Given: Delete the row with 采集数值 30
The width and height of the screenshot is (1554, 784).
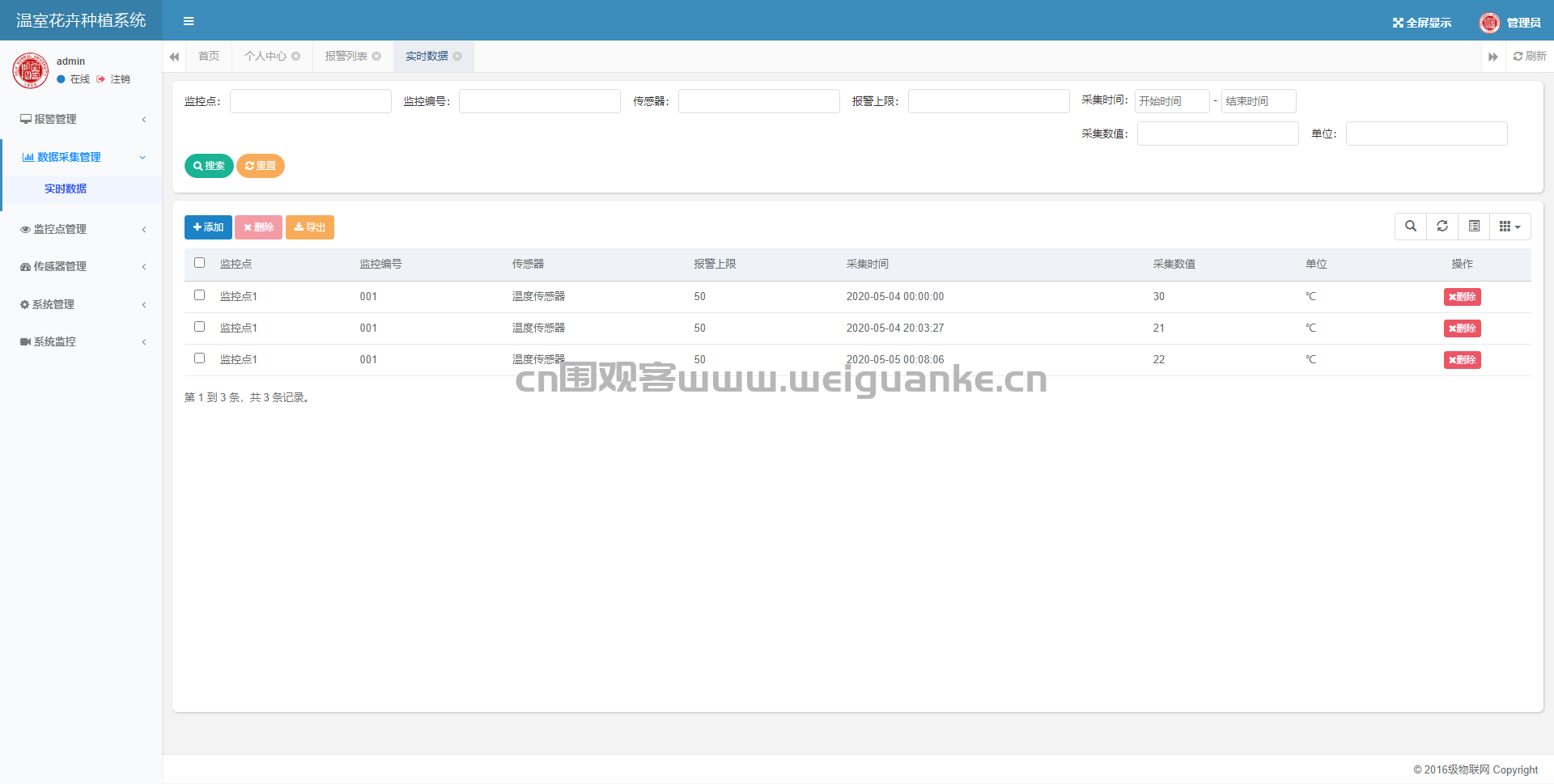Looking at the screenshot, I should [x=1462, y=297].
